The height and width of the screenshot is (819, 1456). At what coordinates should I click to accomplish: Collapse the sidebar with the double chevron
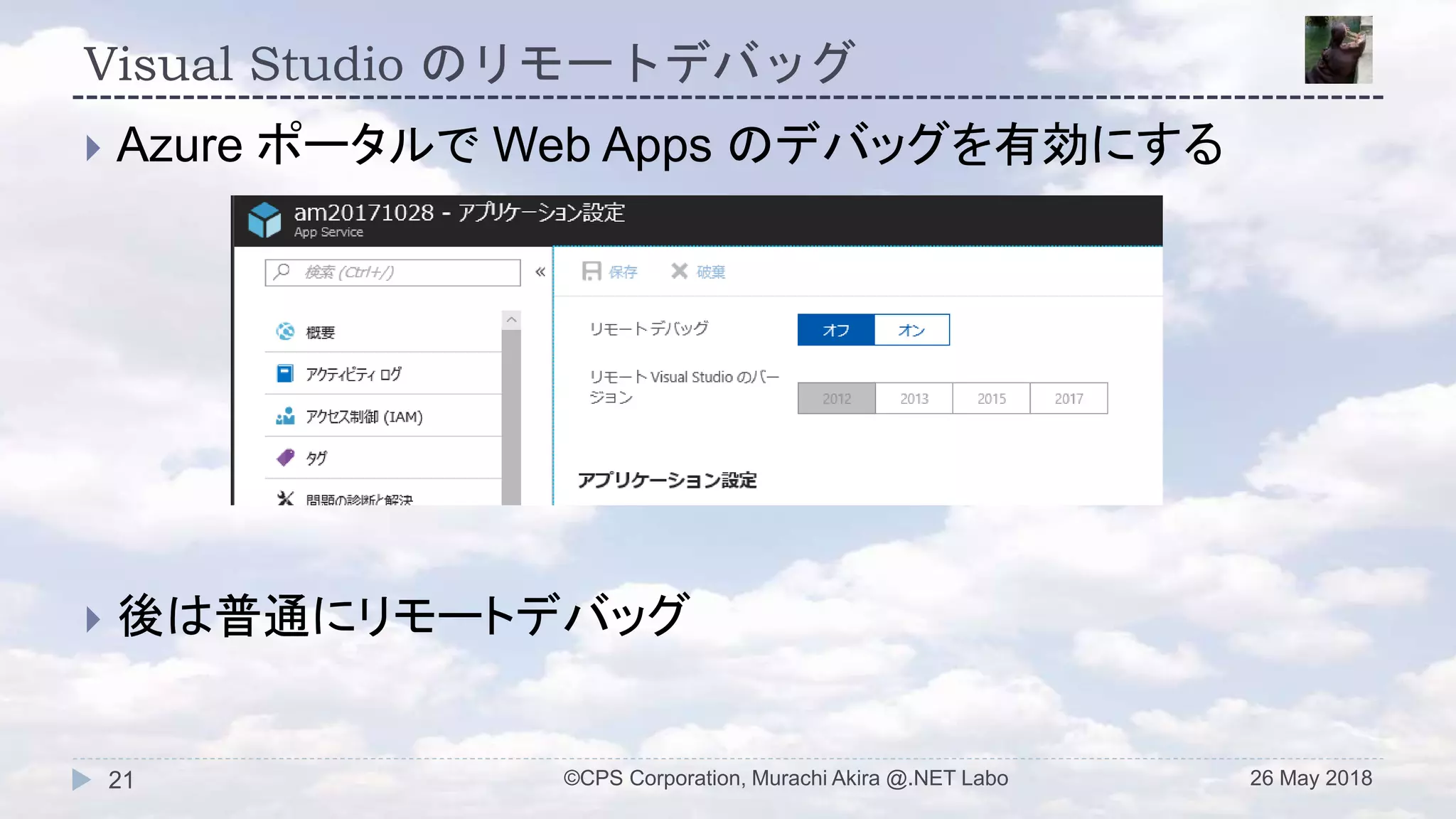pos(540,272)
